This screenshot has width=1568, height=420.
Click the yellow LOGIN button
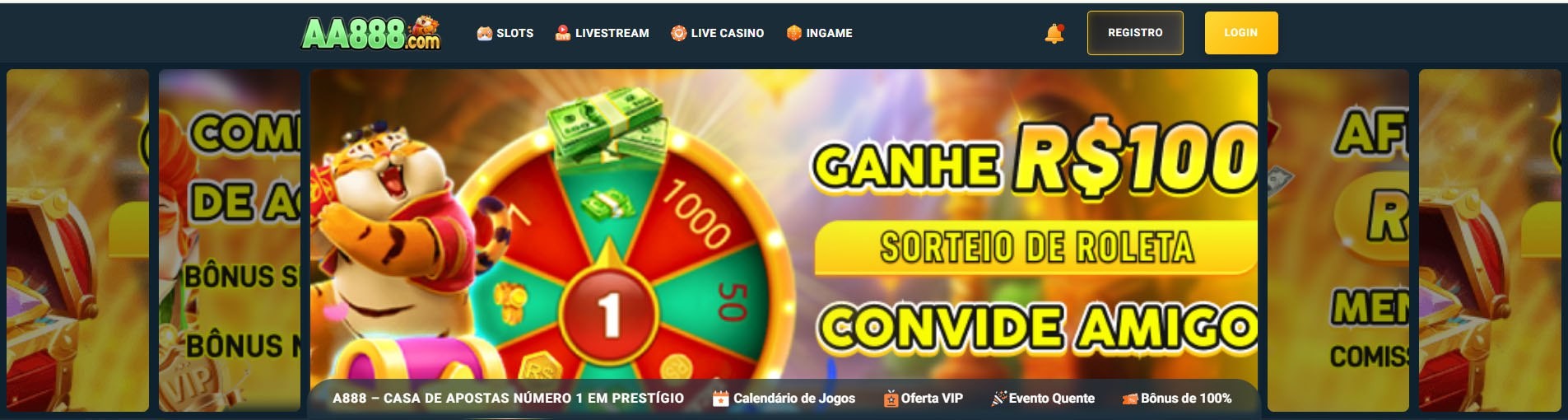1241,33
